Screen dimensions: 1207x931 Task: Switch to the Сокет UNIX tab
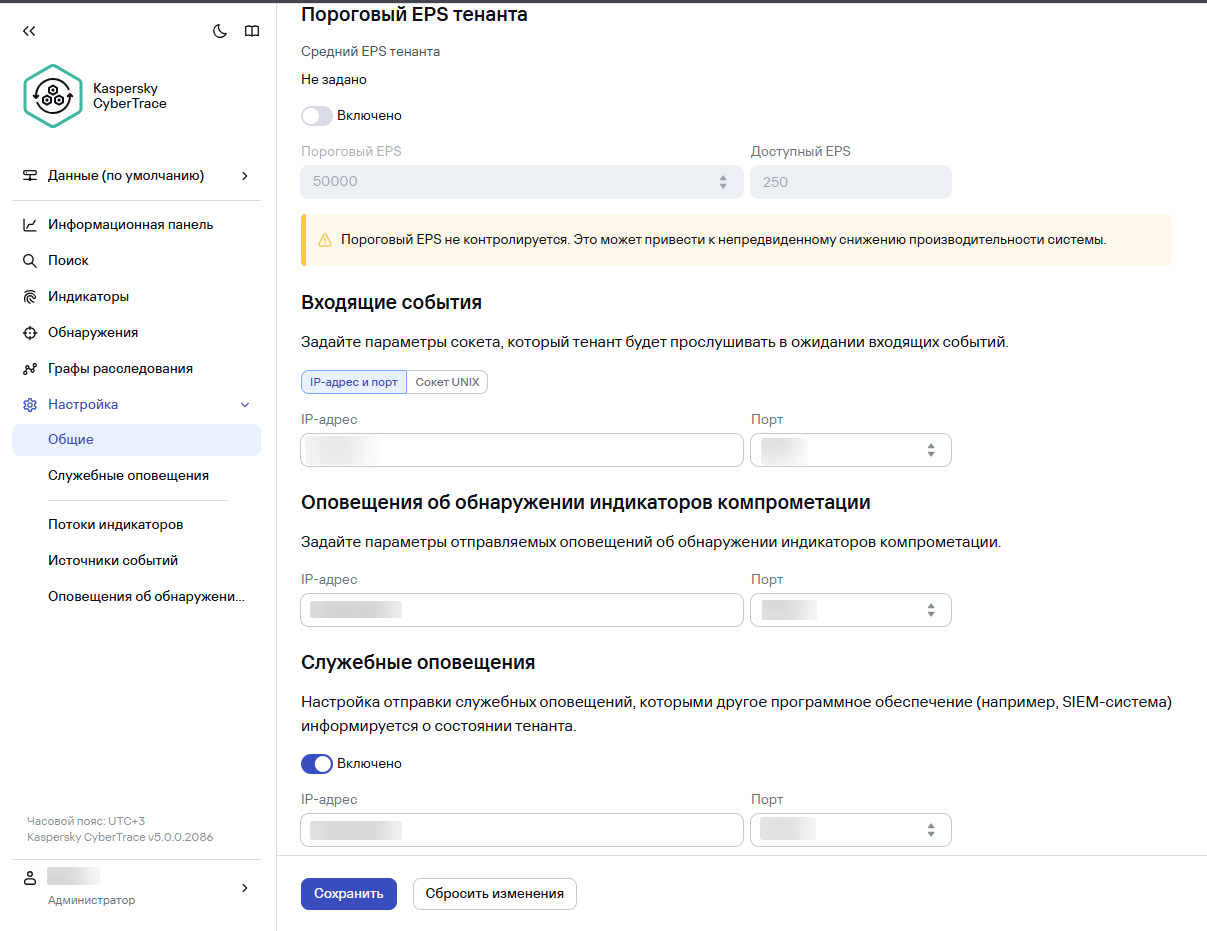tap(446, 381)
